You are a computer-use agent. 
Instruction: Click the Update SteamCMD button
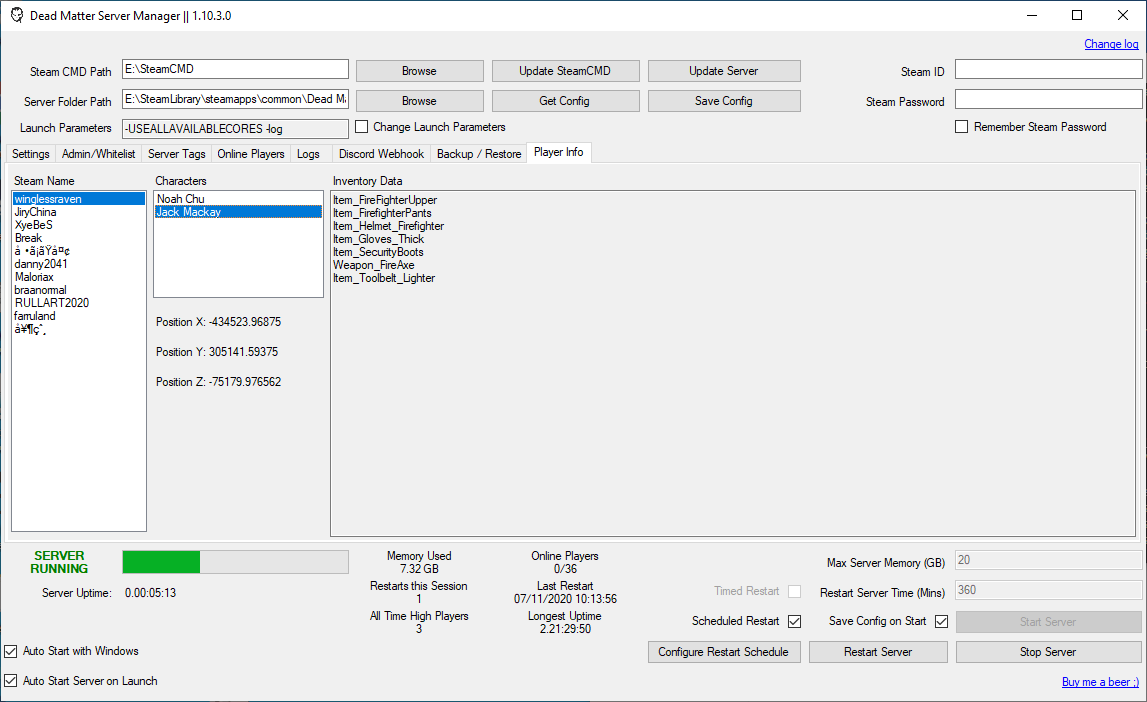pos(565,70)
